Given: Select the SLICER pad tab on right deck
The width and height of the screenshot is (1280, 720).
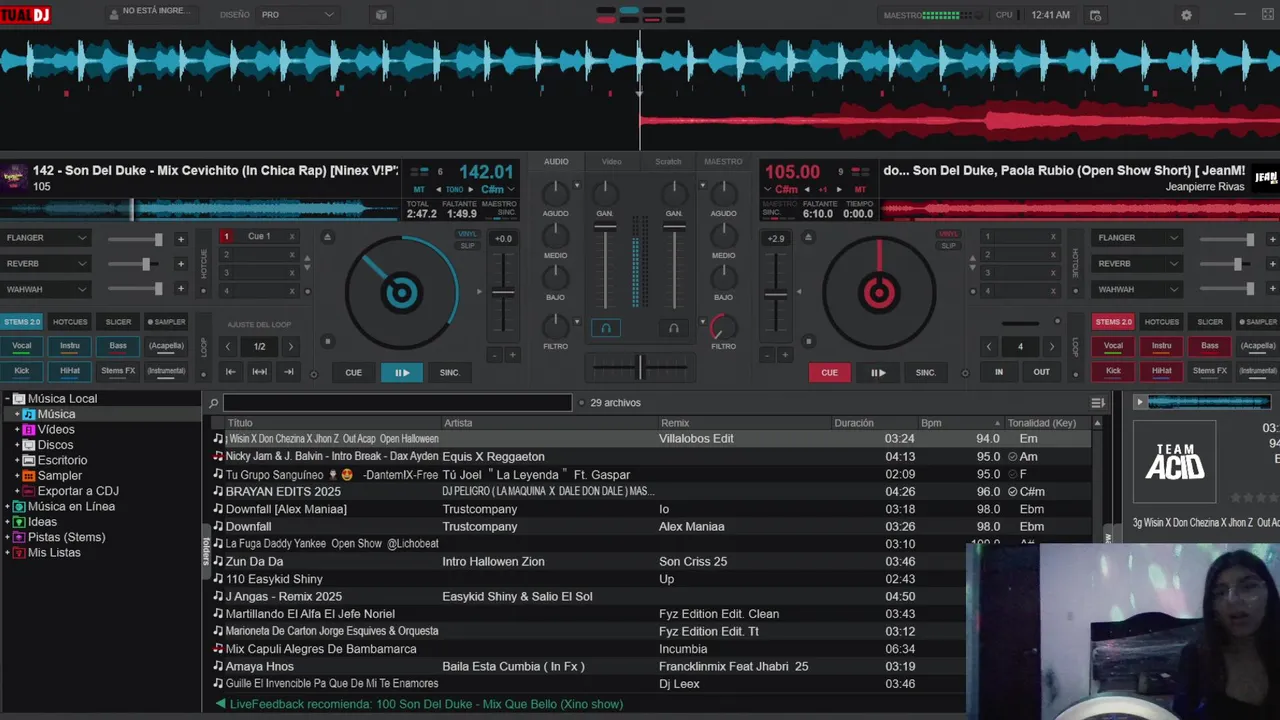Looking at the screenshot, I should click(x=1210, y=322).
